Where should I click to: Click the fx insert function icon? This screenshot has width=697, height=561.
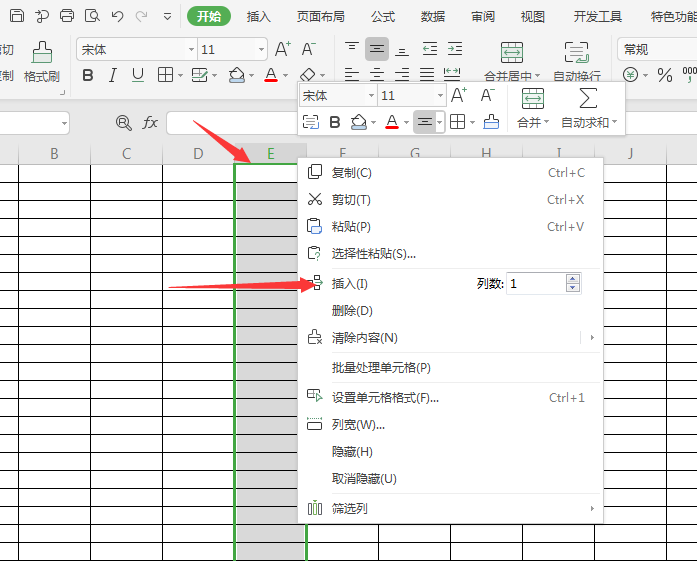(x=150, y=122)
